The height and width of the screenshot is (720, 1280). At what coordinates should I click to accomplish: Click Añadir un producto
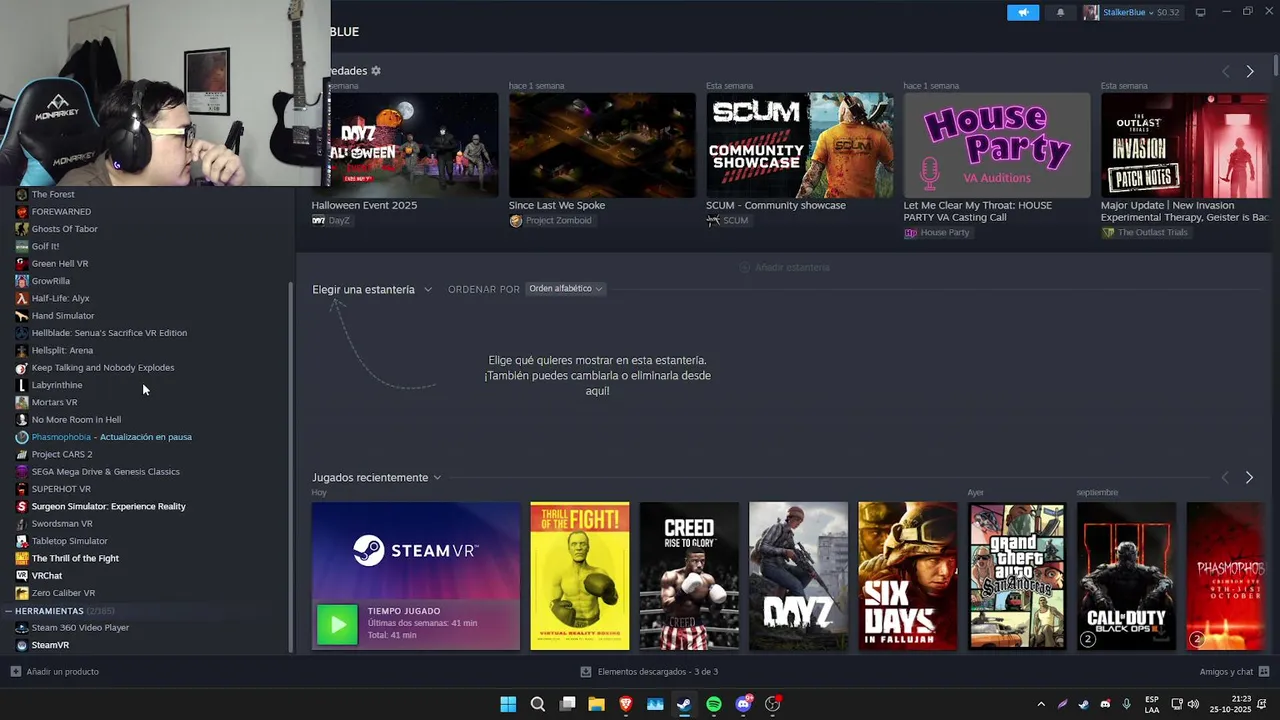55,672
